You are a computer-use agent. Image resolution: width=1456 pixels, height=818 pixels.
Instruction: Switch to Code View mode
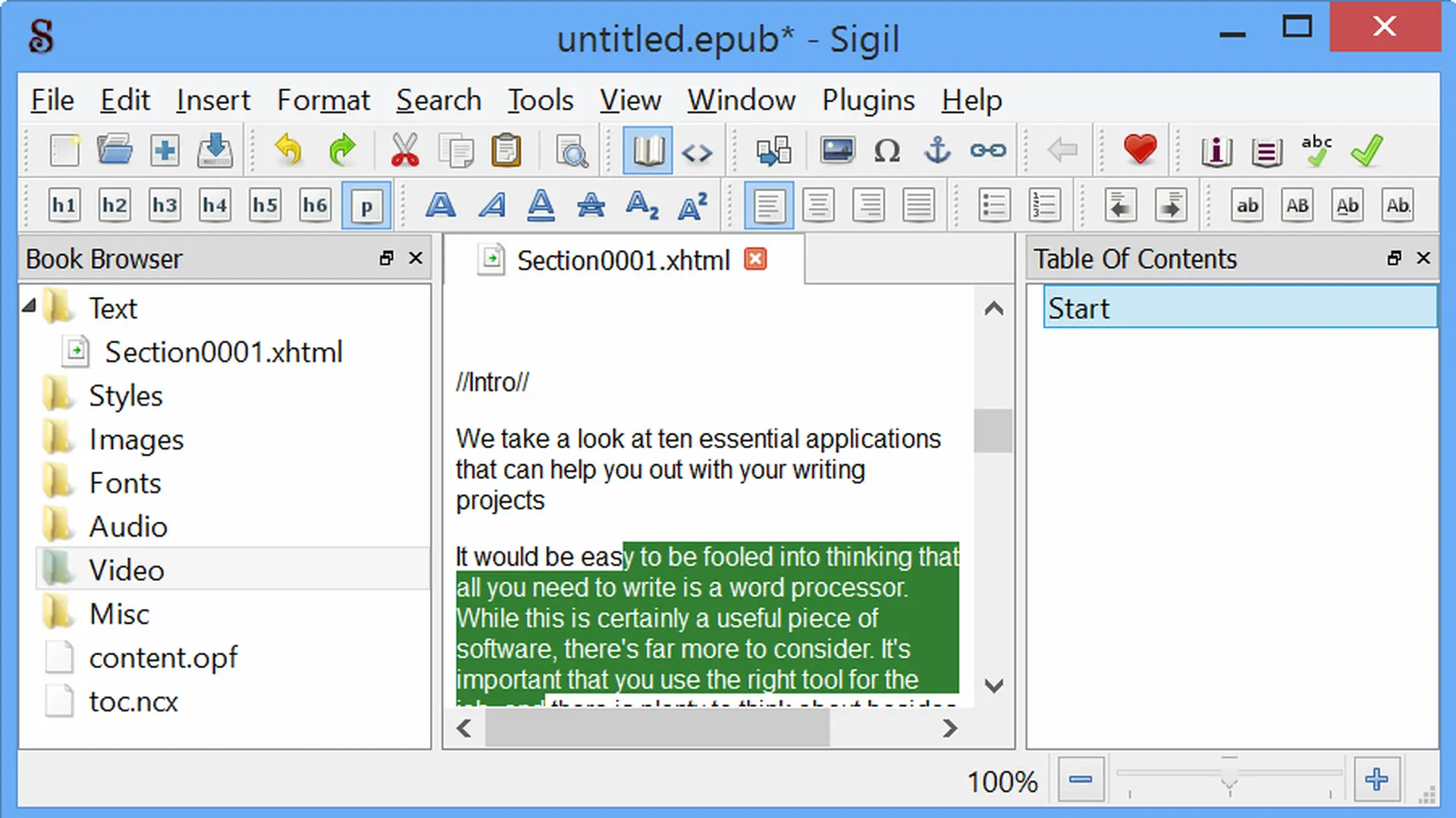697,152
